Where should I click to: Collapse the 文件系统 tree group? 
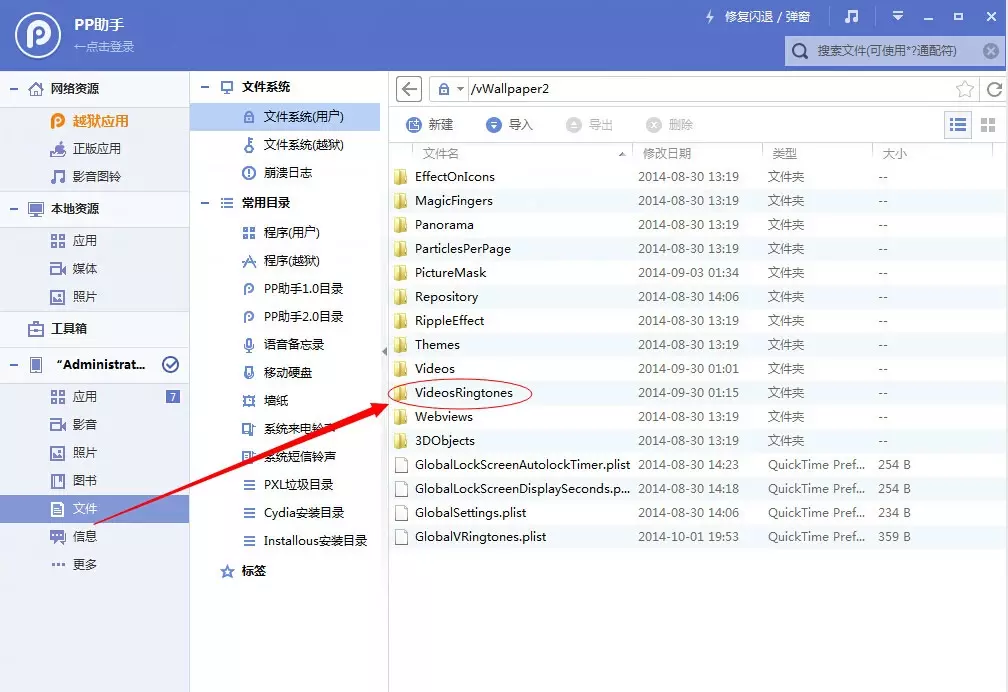click(205, 87)
